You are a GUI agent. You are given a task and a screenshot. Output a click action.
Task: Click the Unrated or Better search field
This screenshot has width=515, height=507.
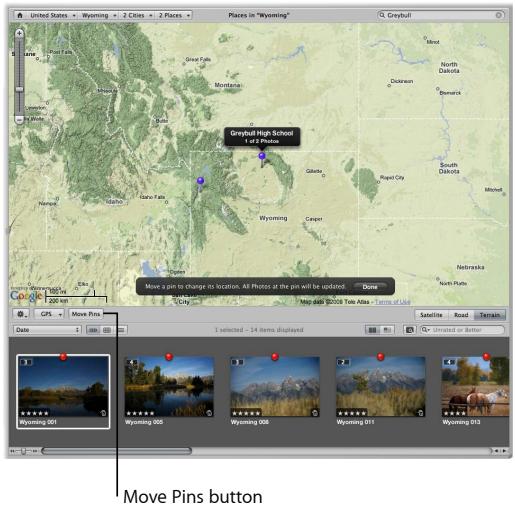462,330
